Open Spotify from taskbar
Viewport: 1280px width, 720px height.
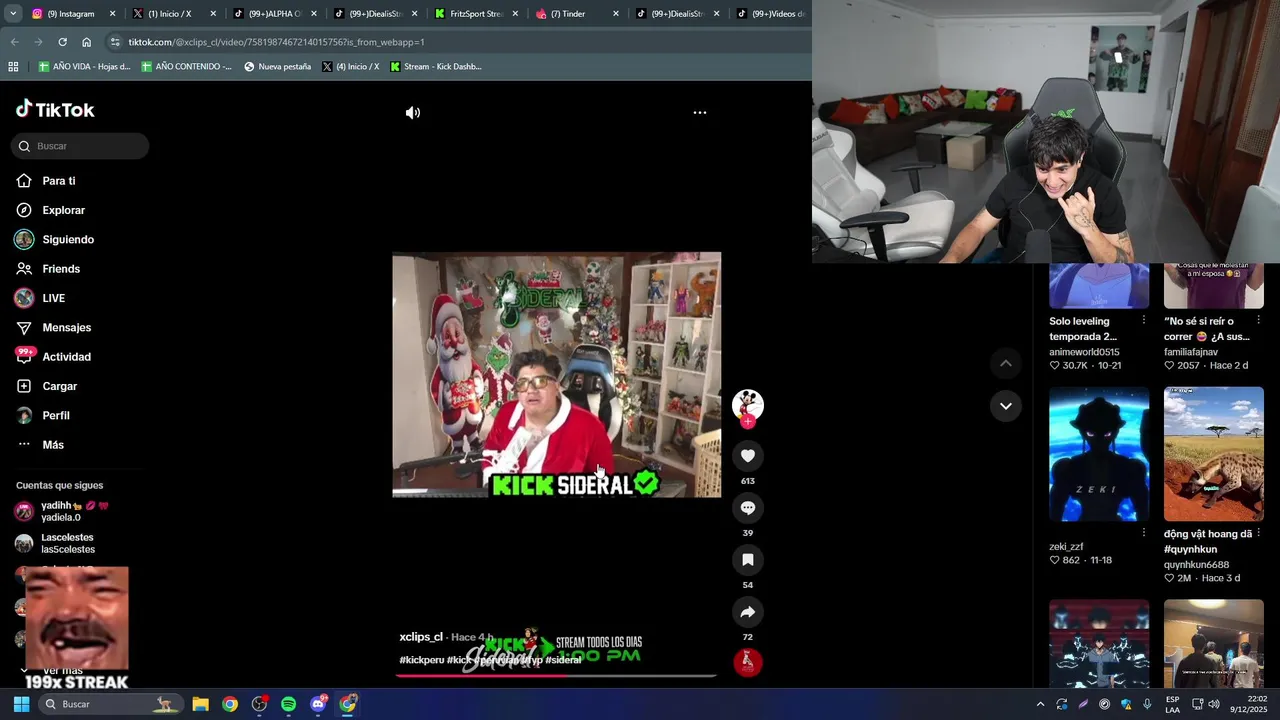[288, 704]
